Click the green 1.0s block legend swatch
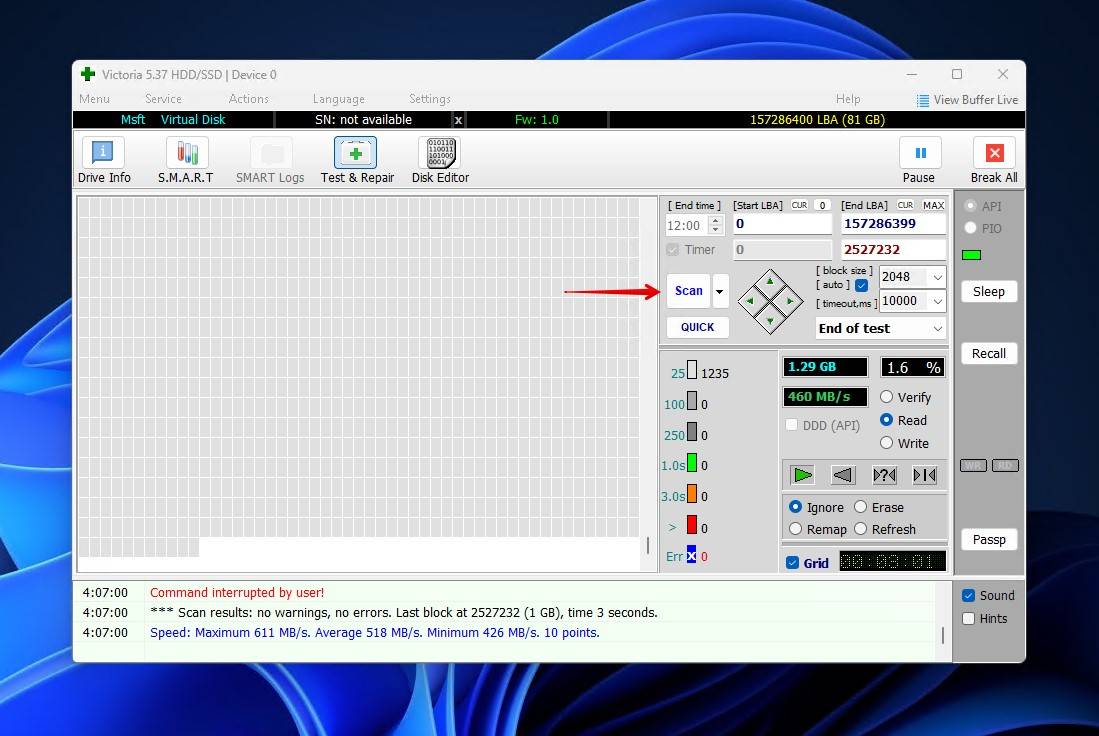This screenshot has height=736, width=1099. (x=692, y=463)
